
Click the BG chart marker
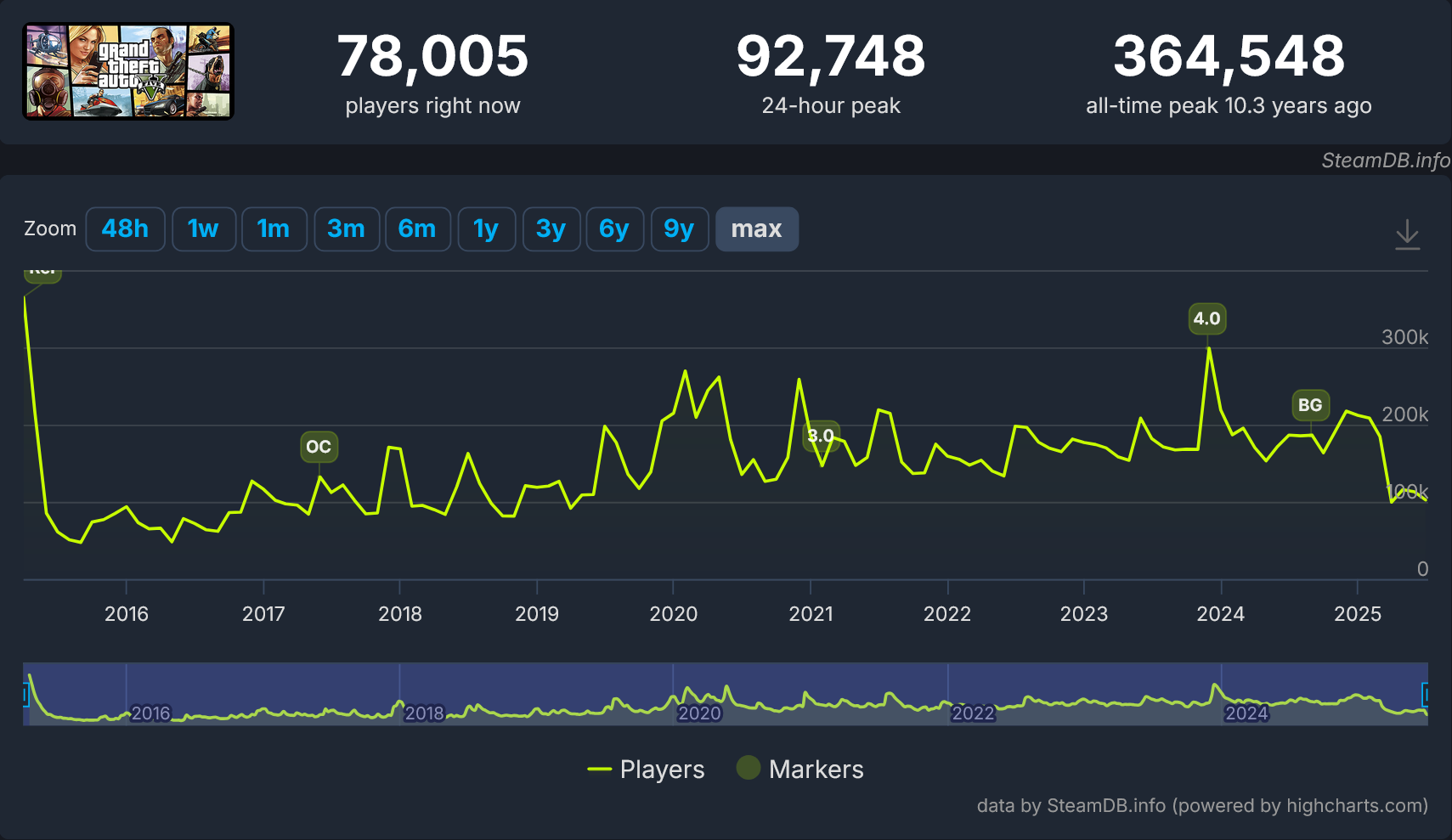(1310, 405)
